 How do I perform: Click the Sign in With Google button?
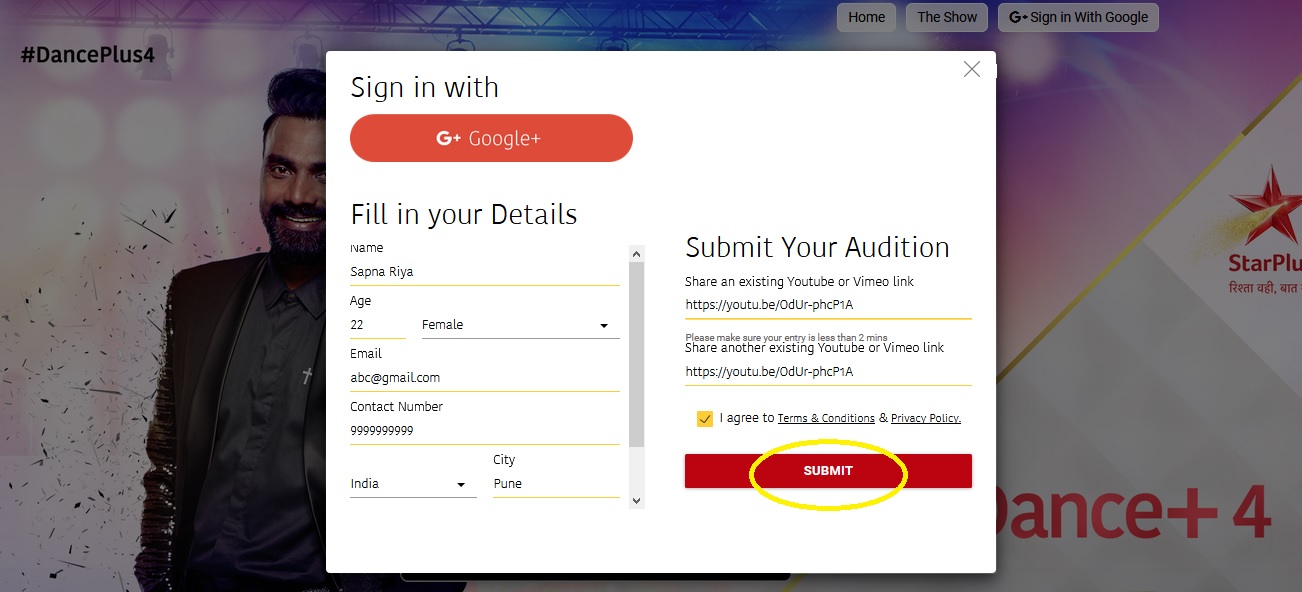pos(1078,17)
